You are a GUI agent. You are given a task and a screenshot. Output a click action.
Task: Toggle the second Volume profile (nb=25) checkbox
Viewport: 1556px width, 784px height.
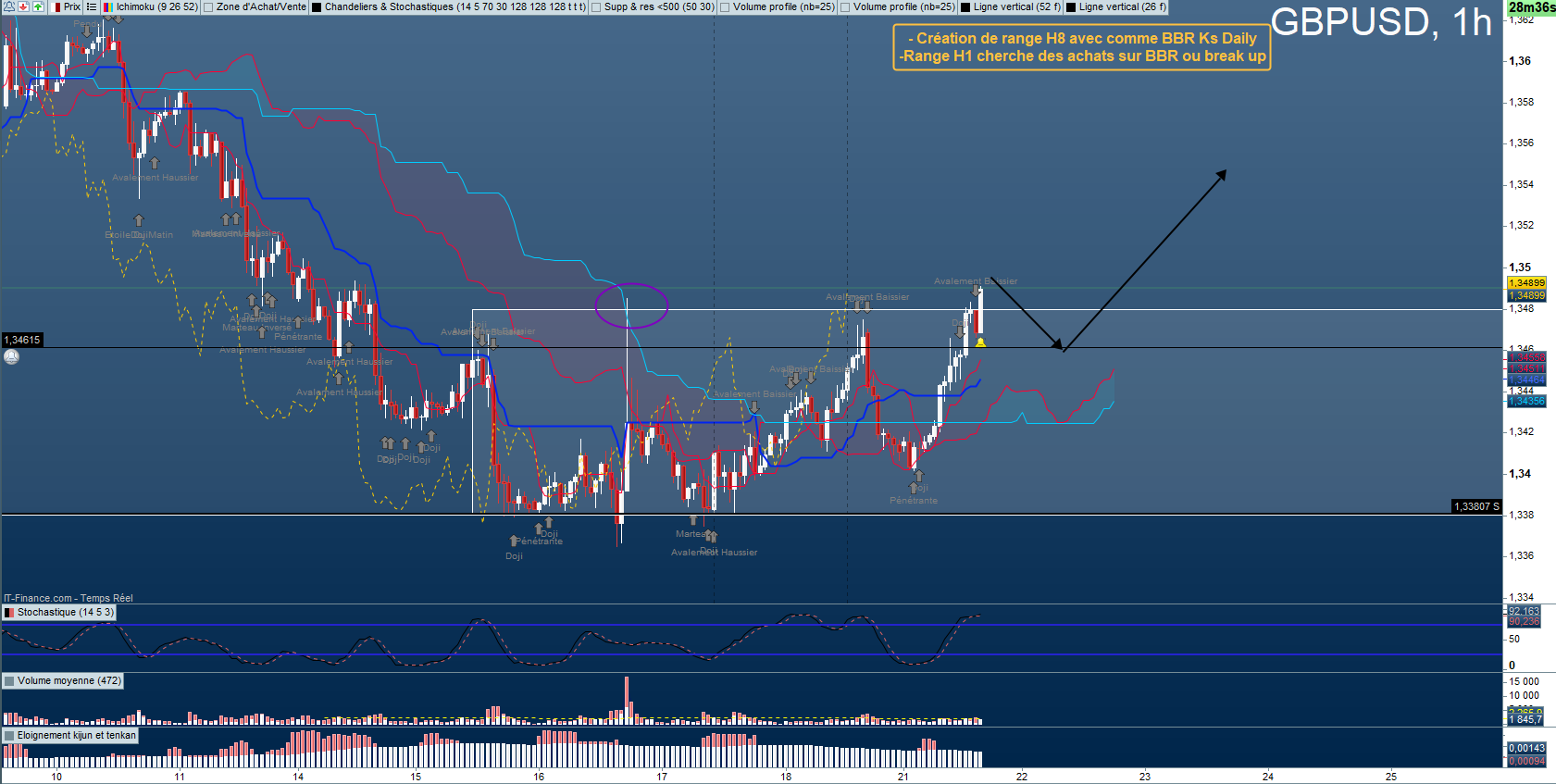coord(845,7)
